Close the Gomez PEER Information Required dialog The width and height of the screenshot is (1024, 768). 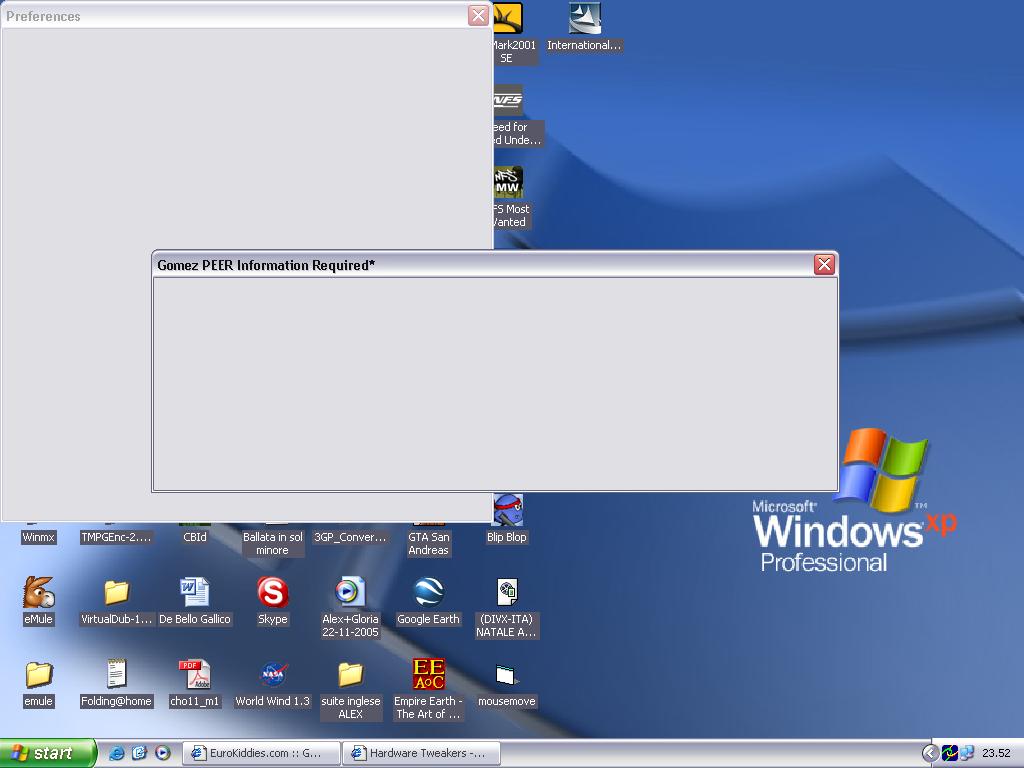(824, 264)
